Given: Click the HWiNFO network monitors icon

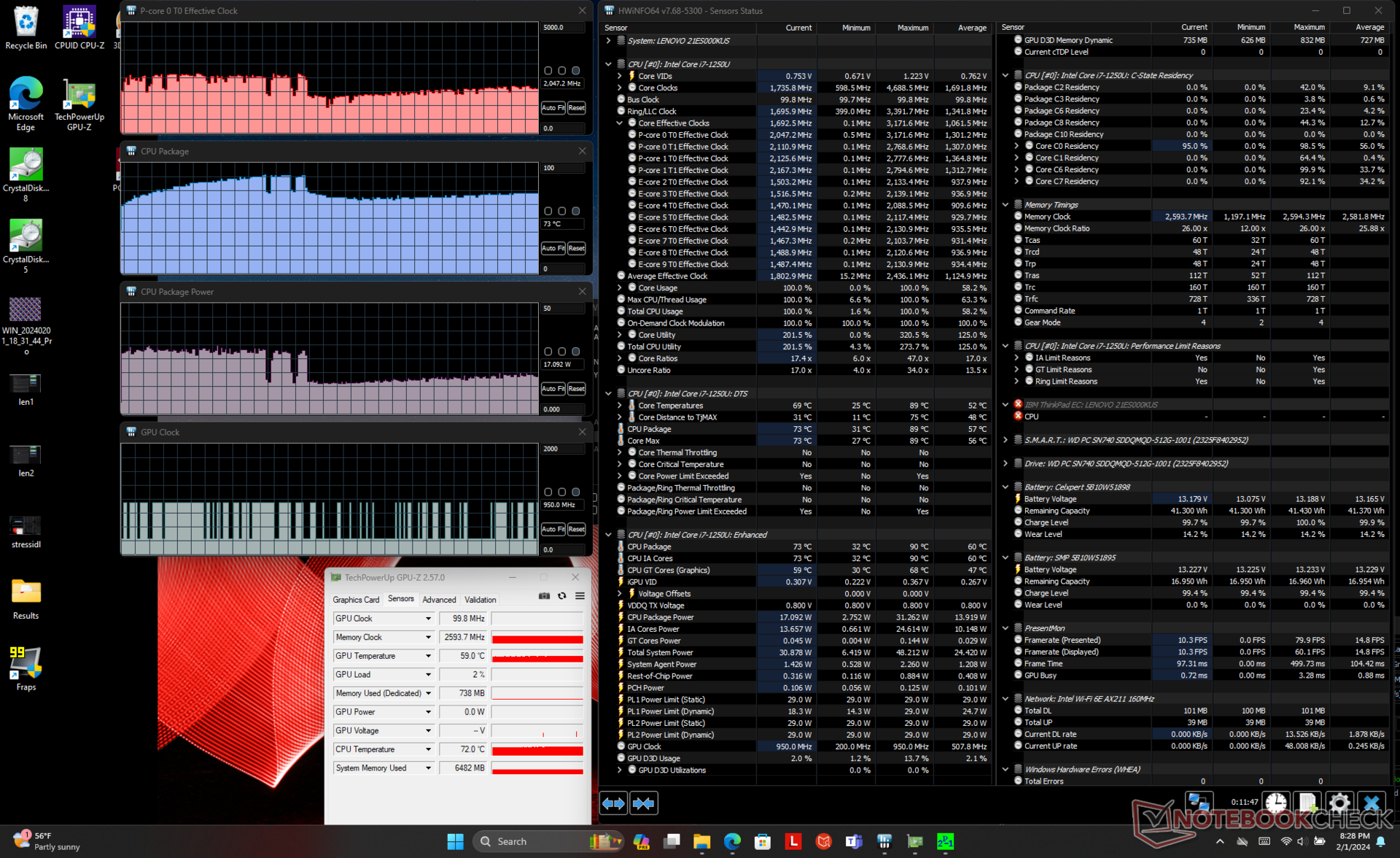Looking at the screenshot, I should pos(1199,802).
